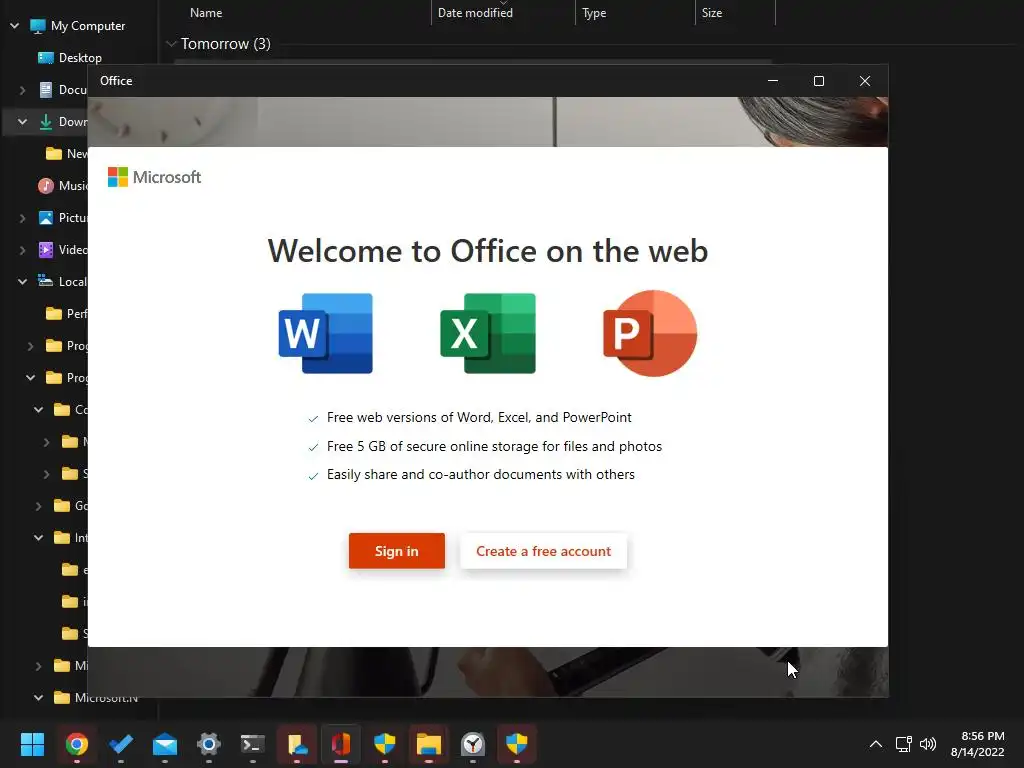Click the Sign in button

(x=396, y=551)
